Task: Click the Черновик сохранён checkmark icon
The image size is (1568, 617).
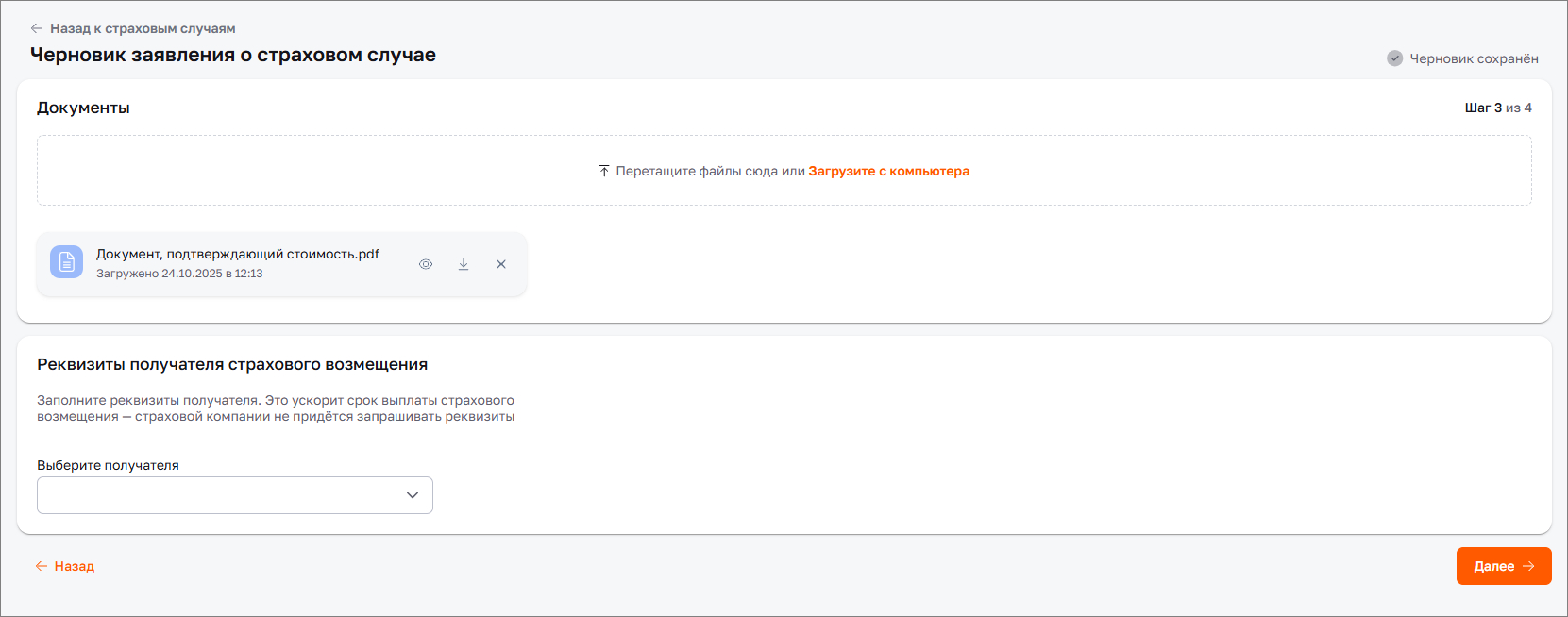Action: pyautogui.click(x=1394, y=58)
